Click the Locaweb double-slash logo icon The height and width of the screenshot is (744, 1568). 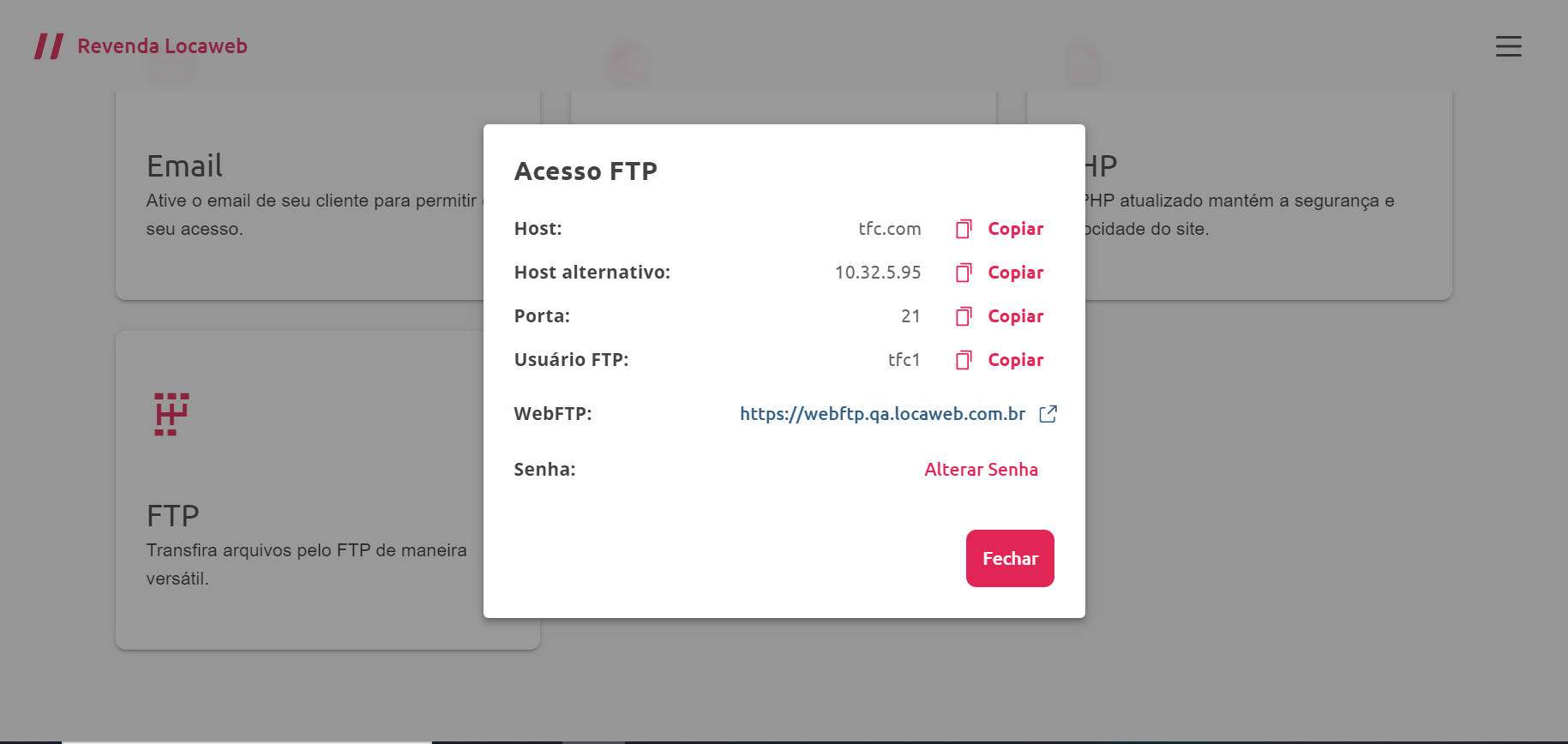point(49,46)
